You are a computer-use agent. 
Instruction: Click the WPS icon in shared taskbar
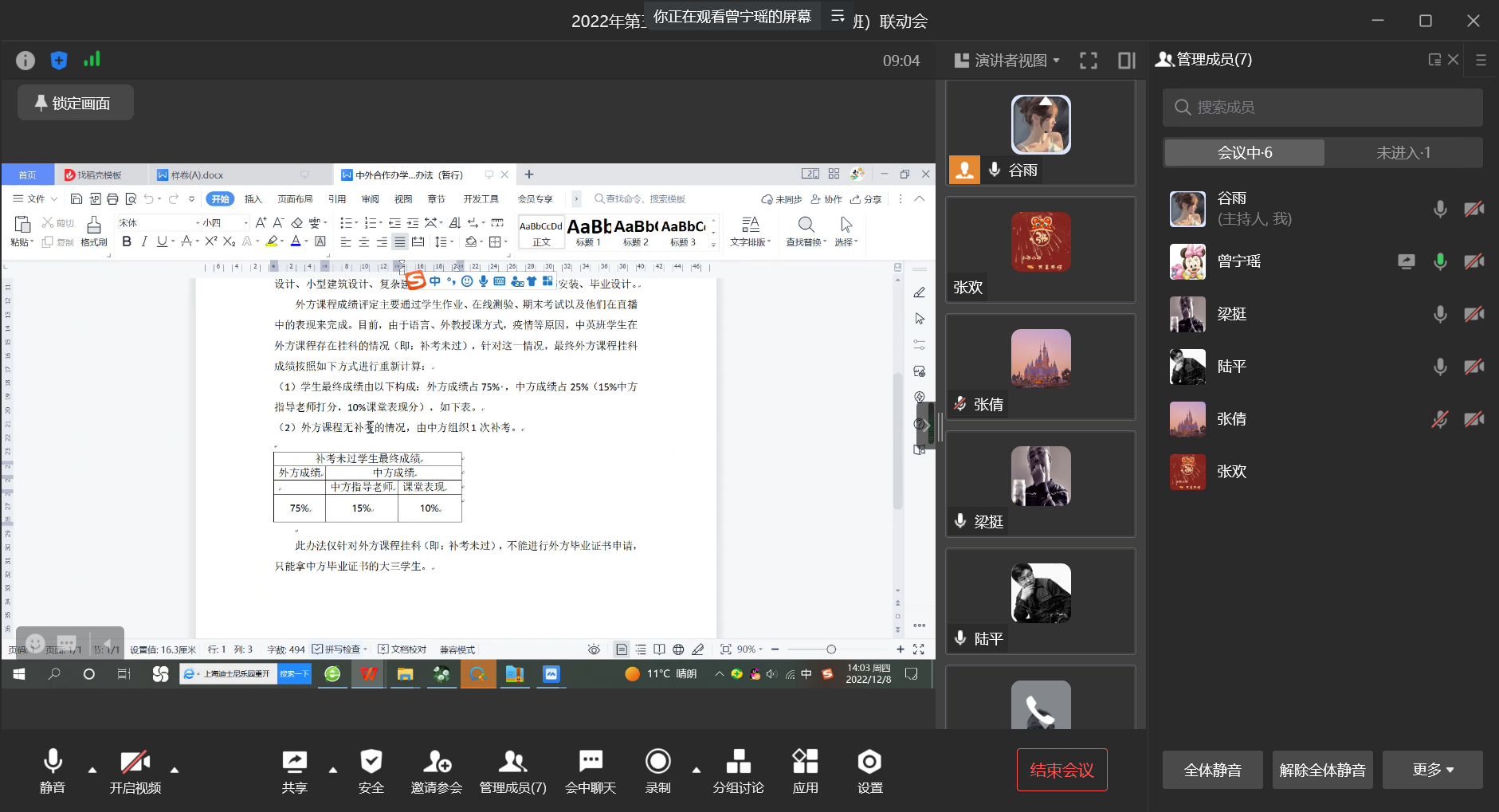coord(368,674)
